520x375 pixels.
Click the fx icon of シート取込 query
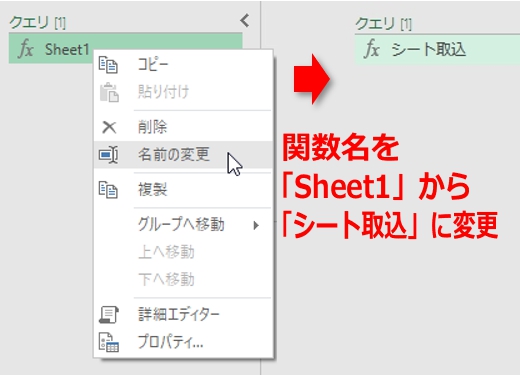pyautogui.click(x=372, y=49)
